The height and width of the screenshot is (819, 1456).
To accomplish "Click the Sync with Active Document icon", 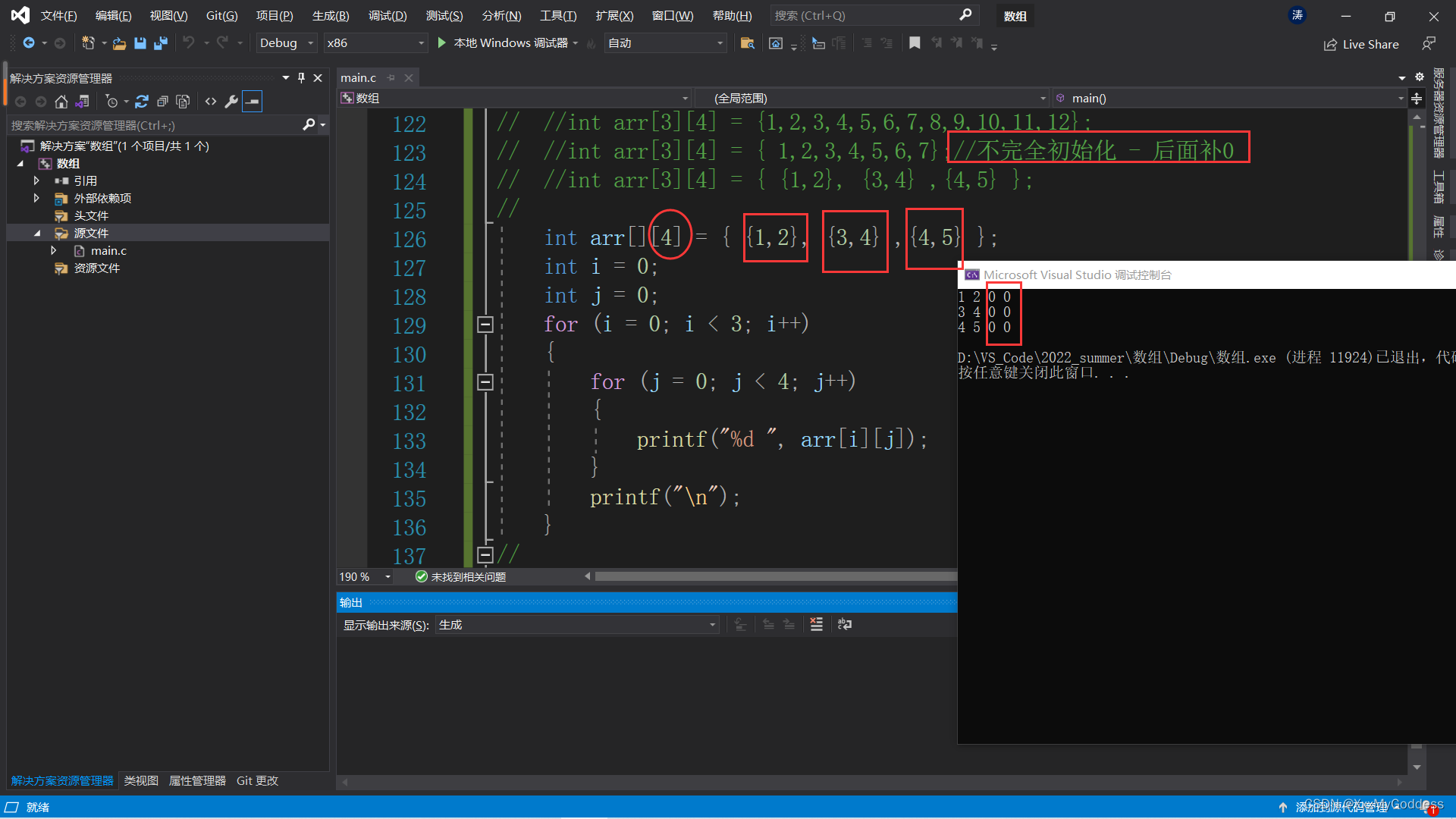I will click(x=141, y=101).
